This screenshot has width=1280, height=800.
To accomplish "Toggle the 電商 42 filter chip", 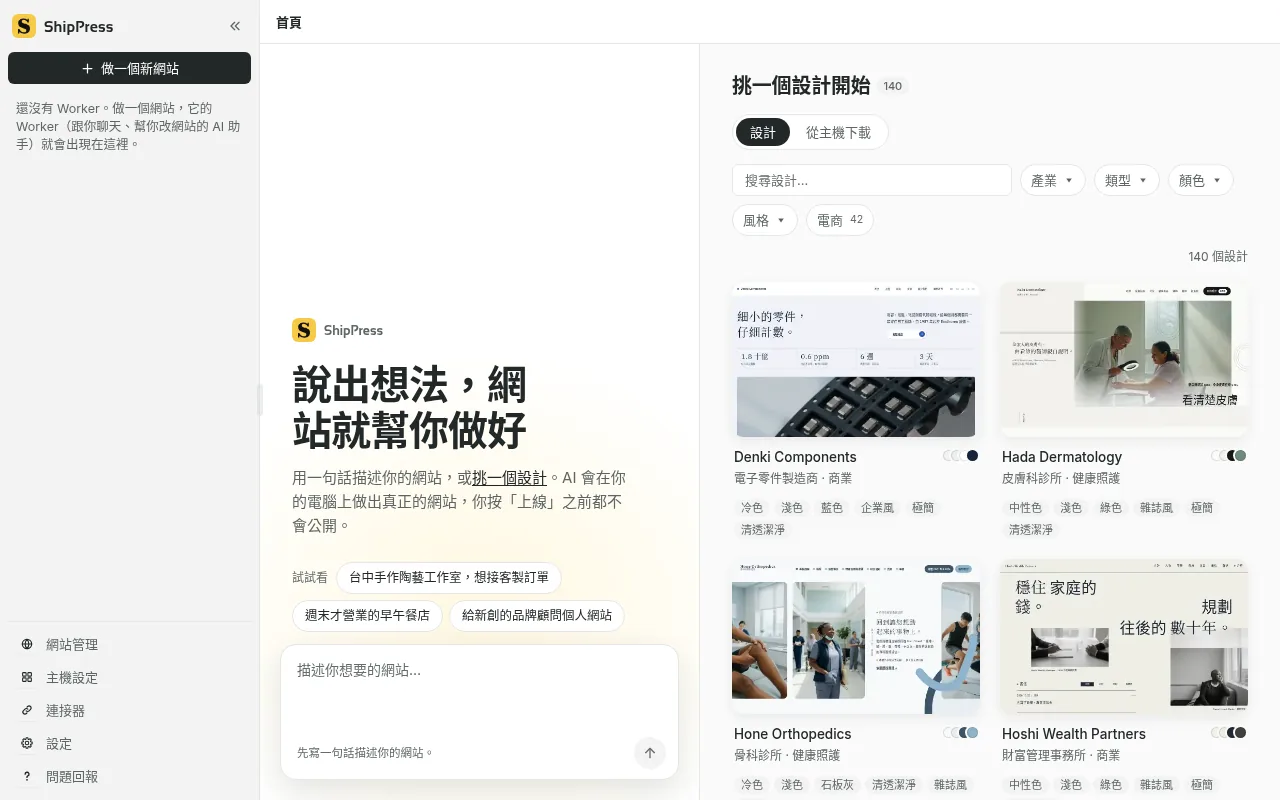I will (x=840, y=220).
